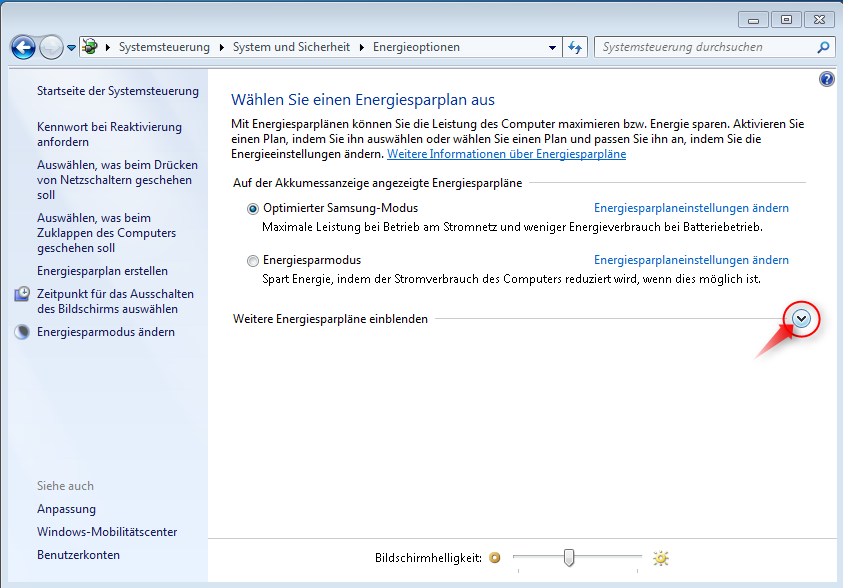Viewport: 843px width, 588px height.
Task: Open help via the question mark icon
Action: pyautogui.click(x=826, y=79)
